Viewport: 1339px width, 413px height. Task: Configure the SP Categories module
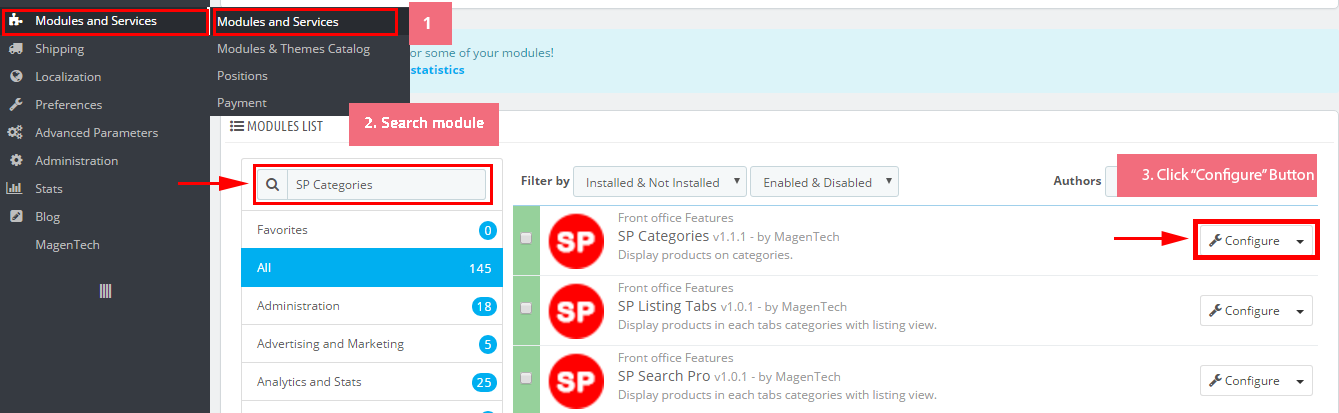1244,241
